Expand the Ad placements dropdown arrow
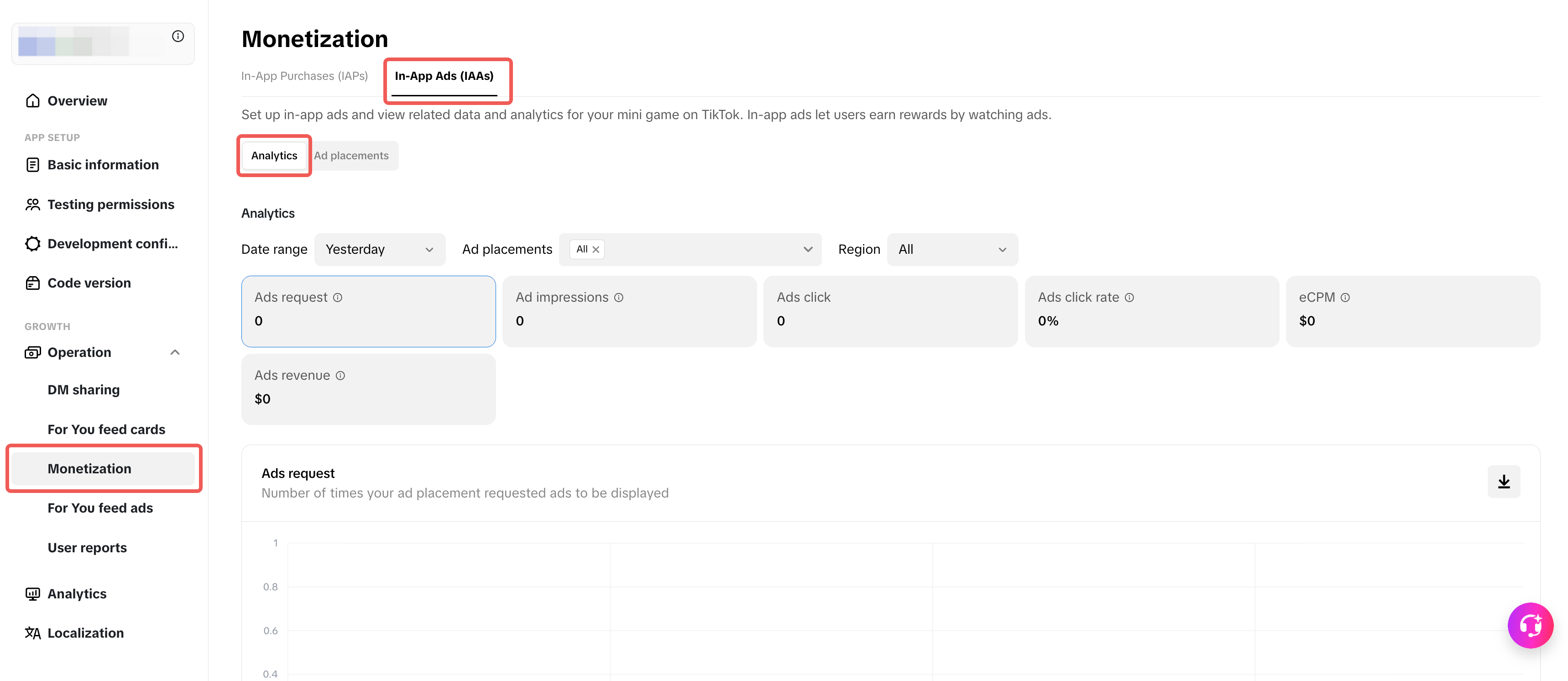 [x=808, y=250]
